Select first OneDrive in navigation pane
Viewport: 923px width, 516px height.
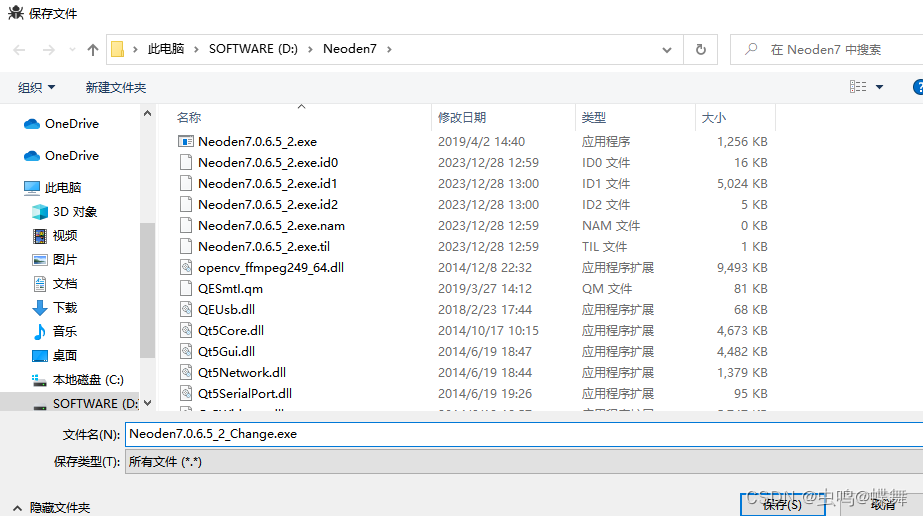pos(61,124)
